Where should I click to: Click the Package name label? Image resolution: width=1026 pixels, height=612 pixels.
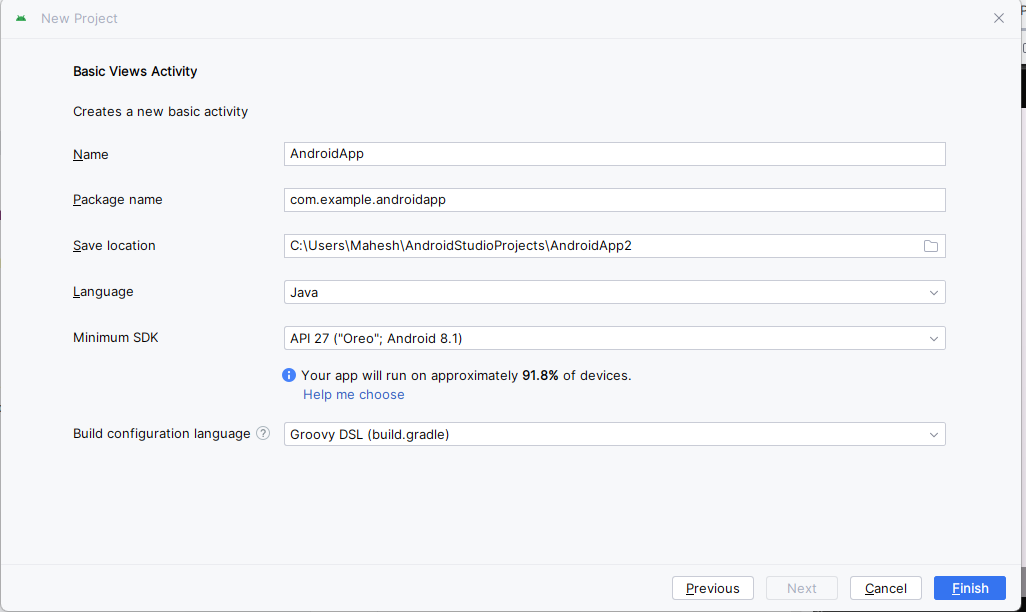point(118,200)
